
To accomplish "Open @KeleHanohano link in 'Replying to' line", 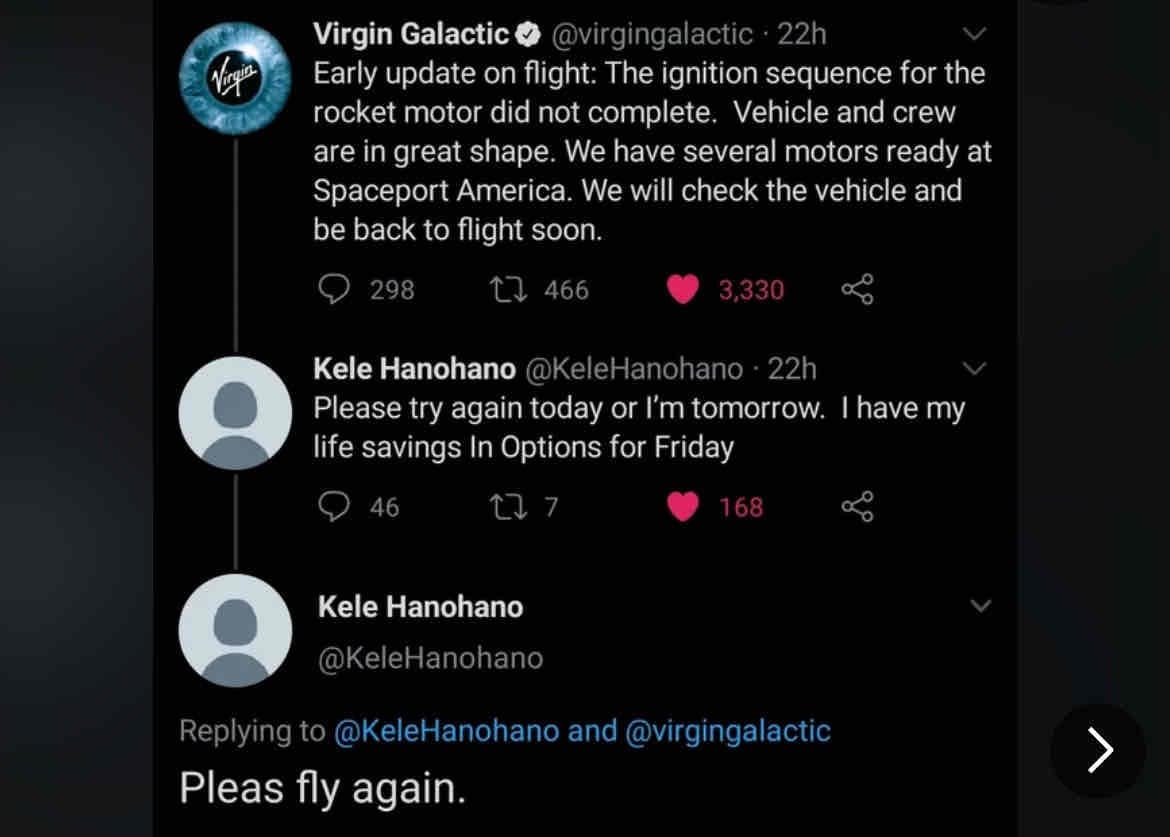I will [445, 731].
